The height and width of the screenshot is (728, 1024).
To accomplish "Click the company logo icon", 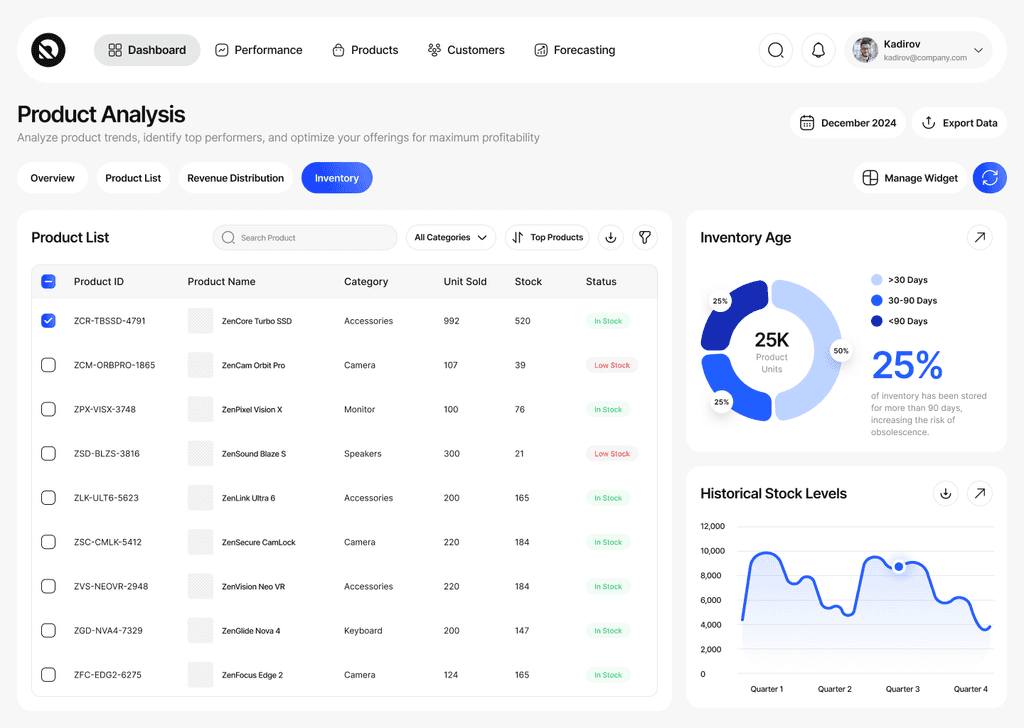I will [x=48, y=50].
